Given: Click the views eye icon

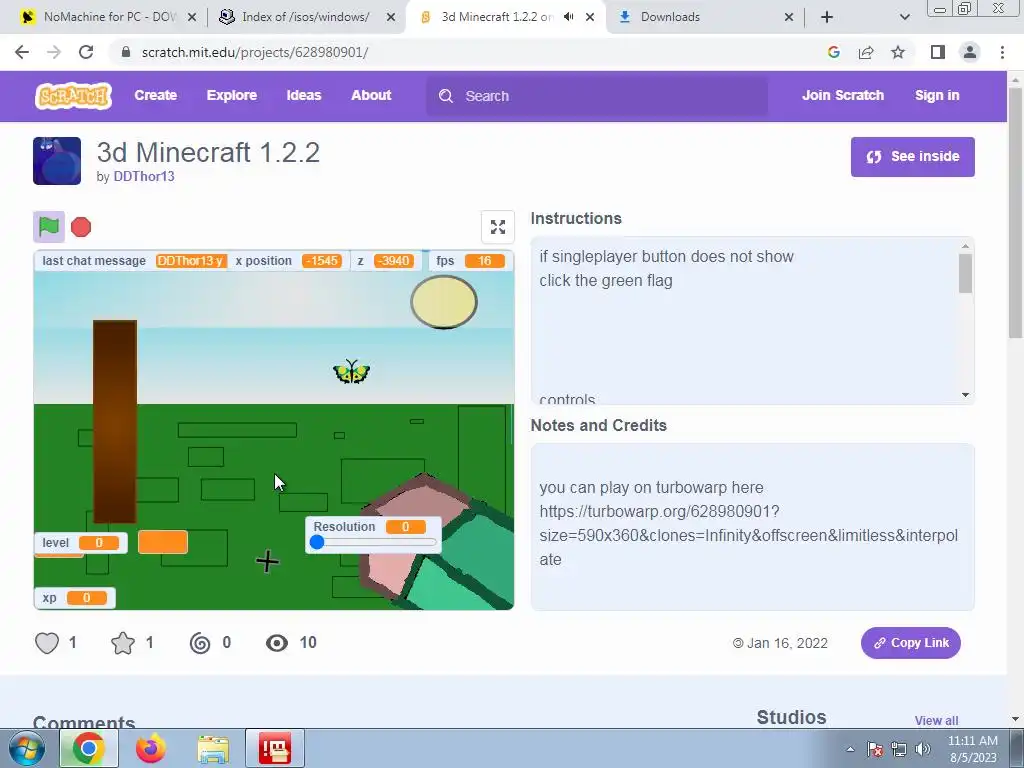Looking at the screenshot, I should pos(277,643).
